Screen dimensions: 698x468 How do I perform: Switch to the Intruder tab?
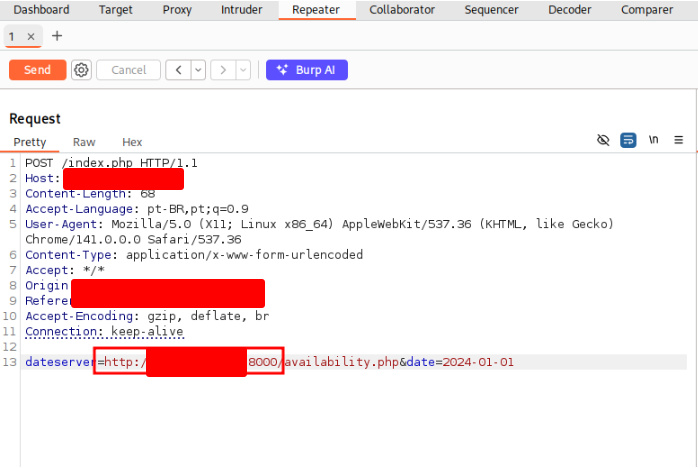(240, 10)
